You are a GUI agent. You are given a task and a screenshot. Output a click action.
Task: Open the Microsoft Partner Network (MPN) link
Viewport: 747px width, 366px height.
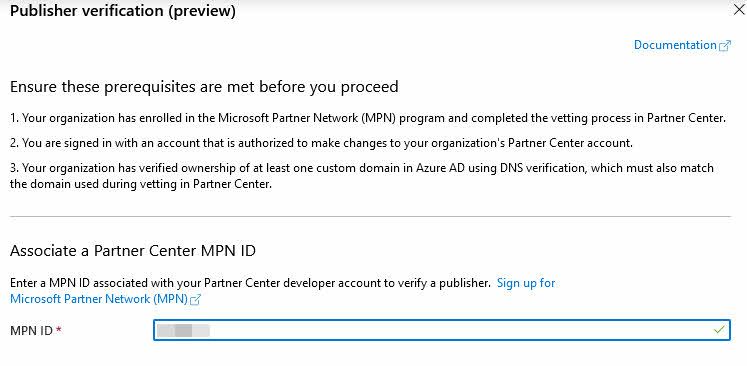[99, 299]
